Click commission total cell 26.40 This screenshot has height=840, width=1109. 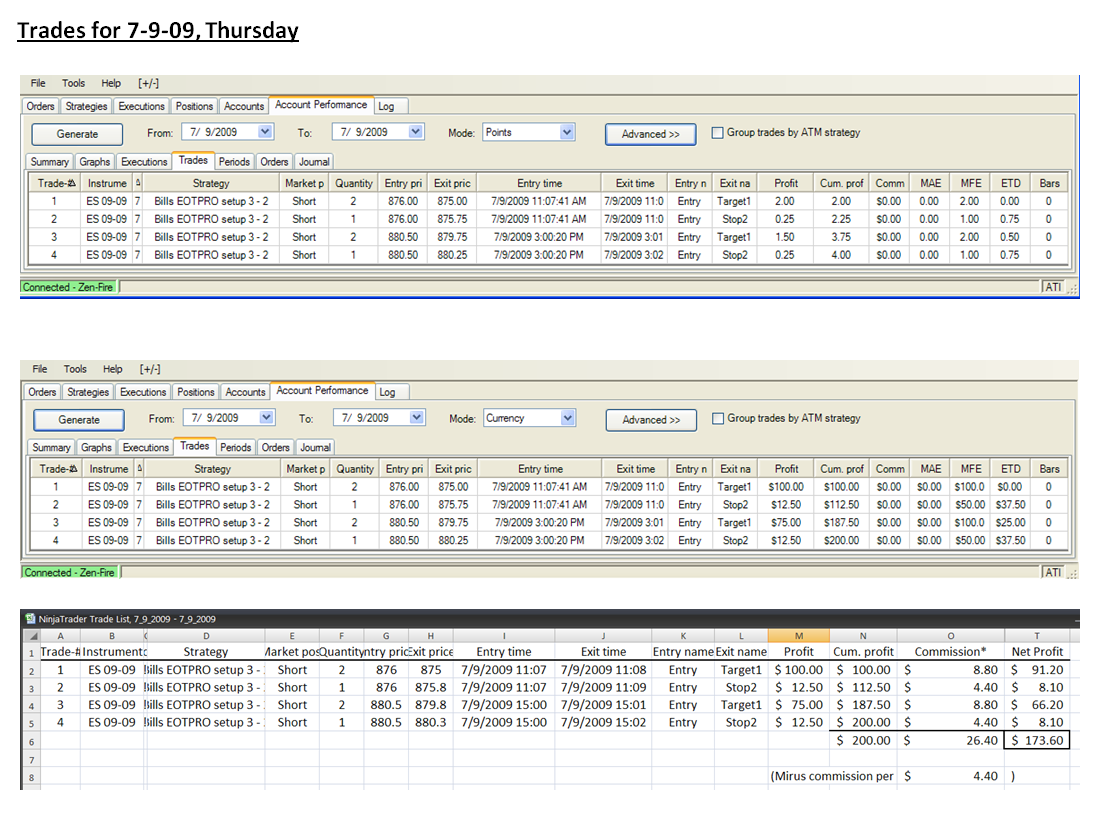(951, 740)
